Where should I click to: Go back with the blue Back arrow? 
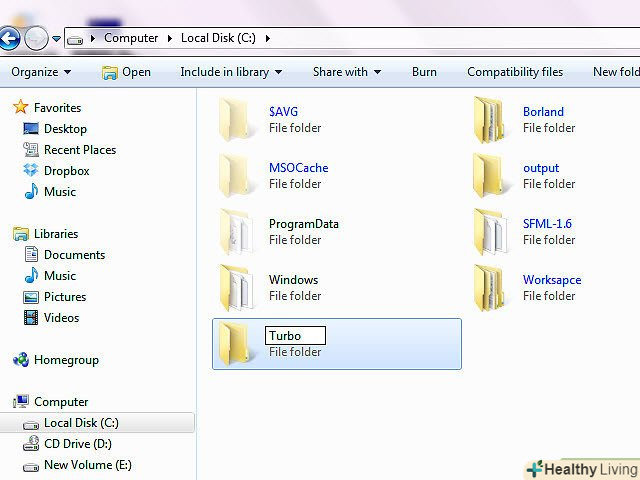point(9,39)
